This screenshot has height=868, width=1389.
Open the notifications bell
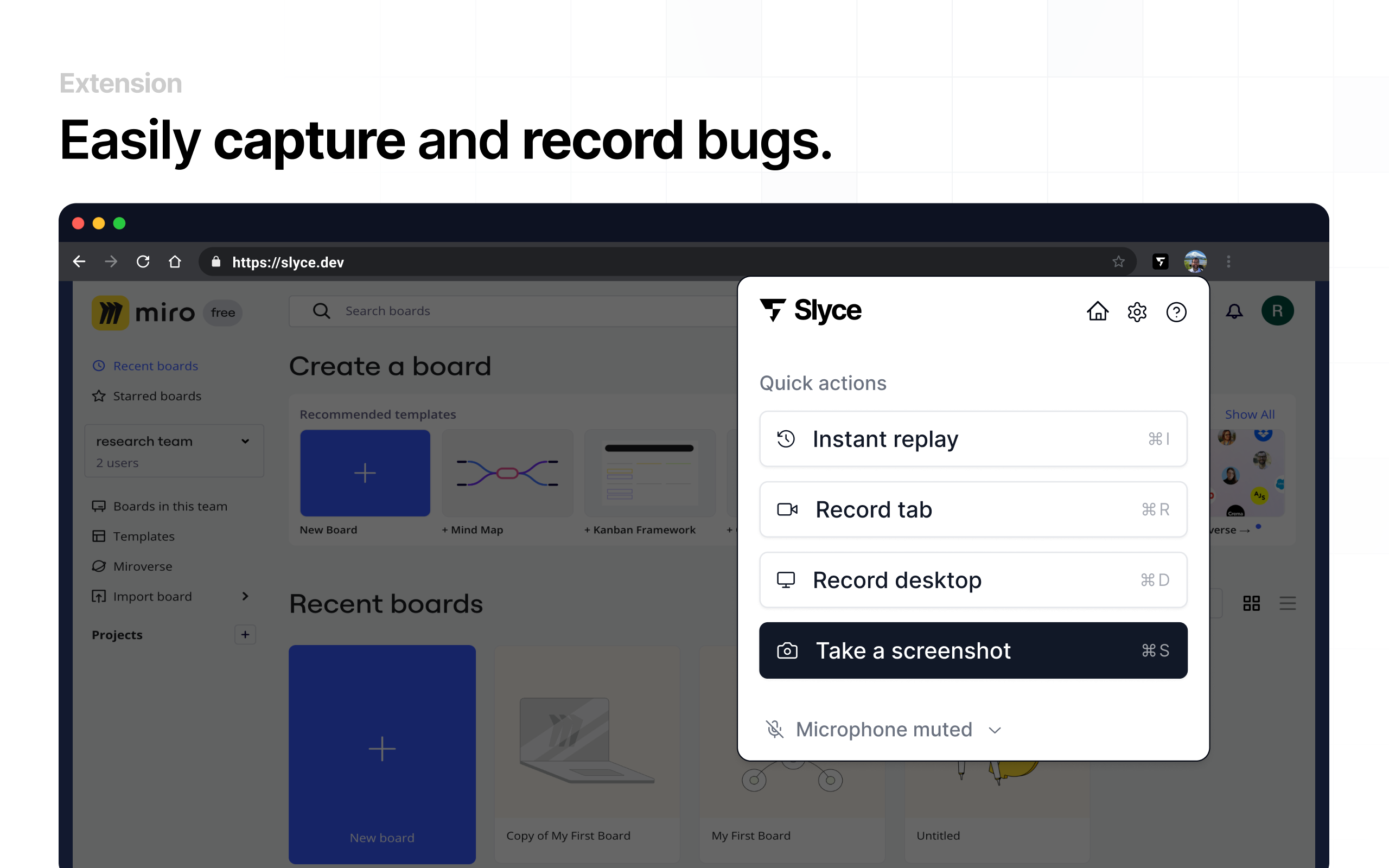pyautogui.click(x=1234, y=311)
